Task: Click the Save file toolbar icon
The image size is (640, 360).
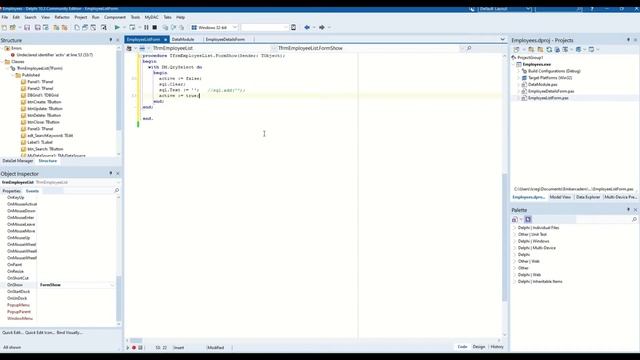Action: click(x=27, y=27)
